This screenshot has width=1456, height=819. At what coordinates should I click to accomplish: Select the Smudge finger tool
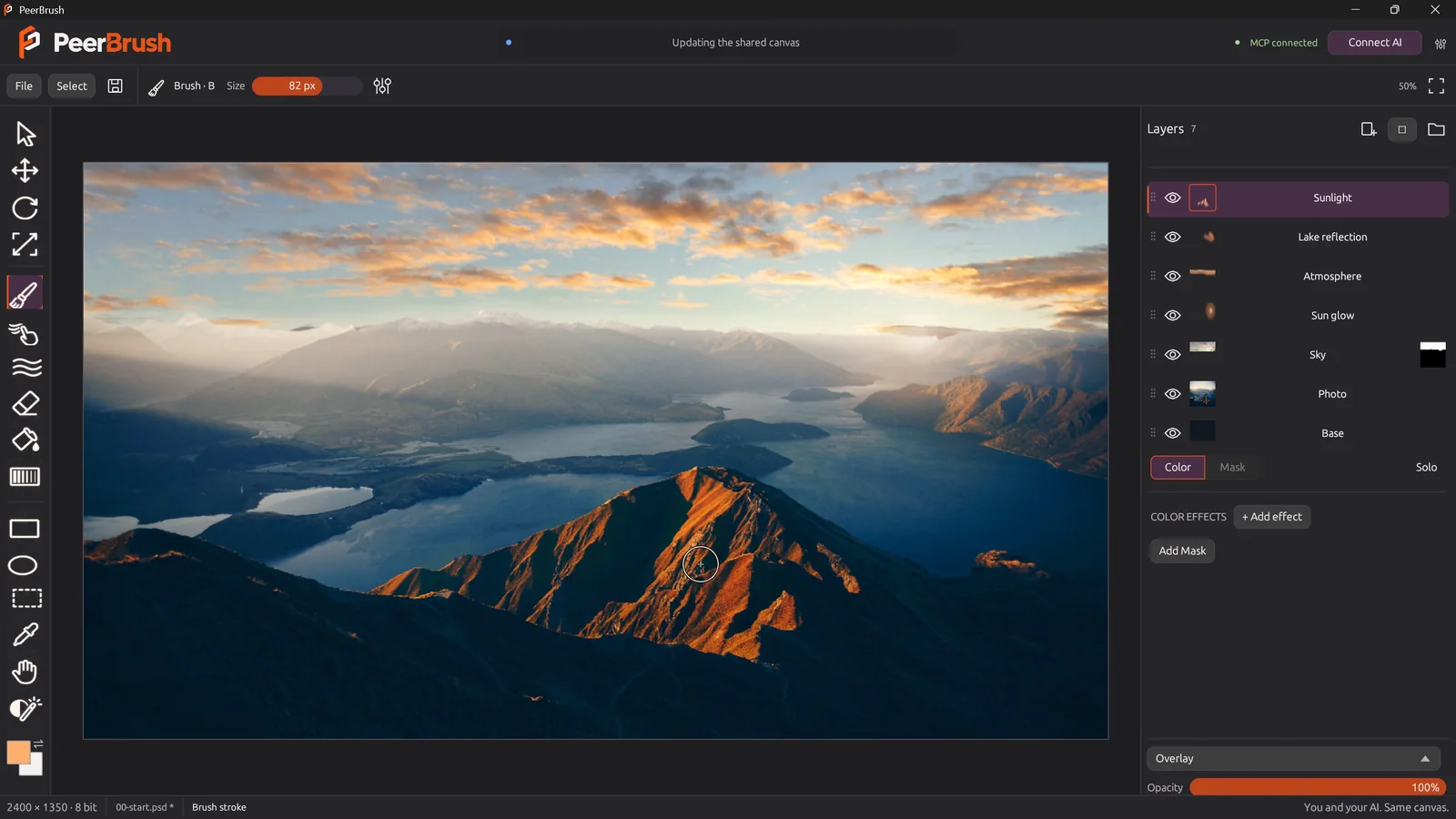(25, 333)
